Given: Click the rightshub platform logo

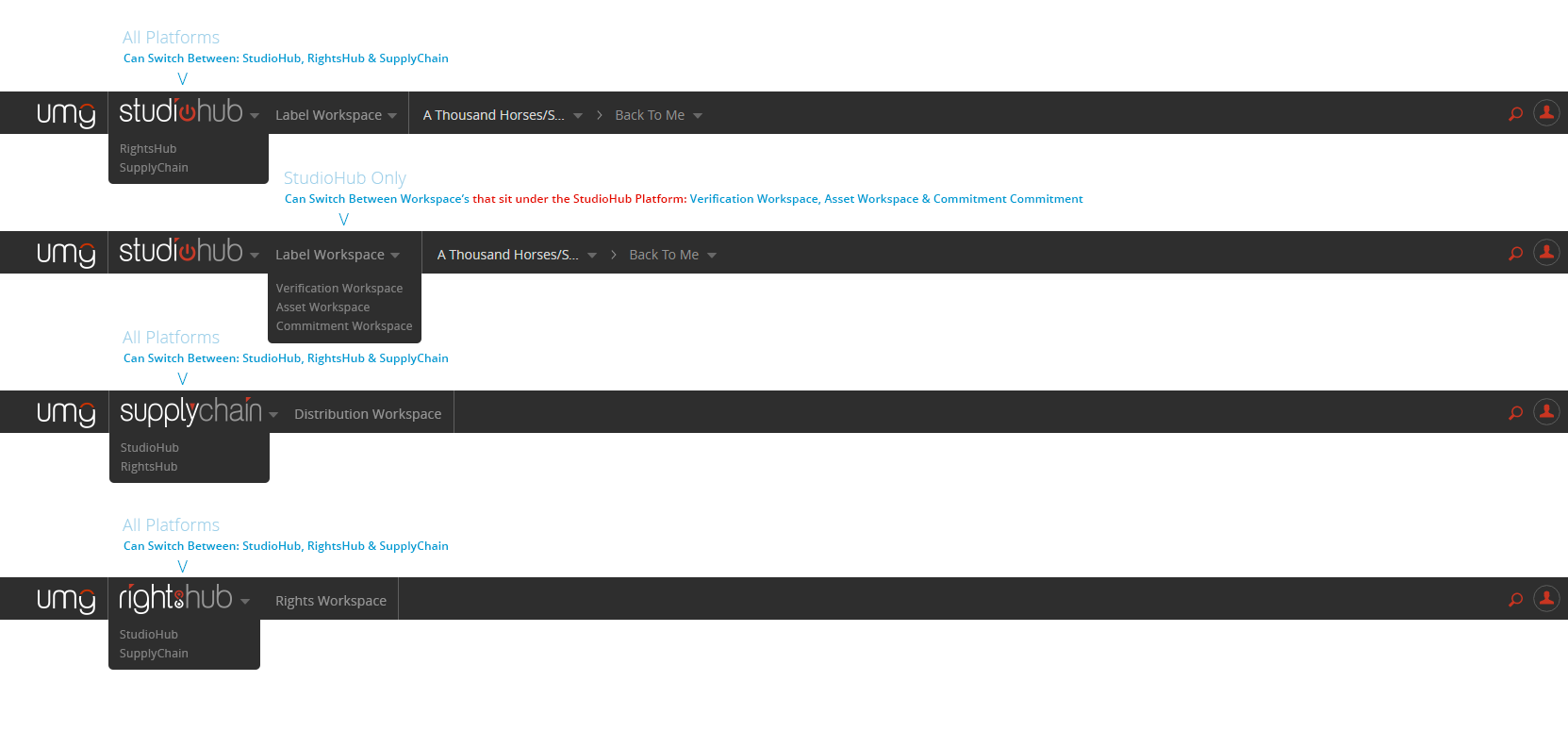Looking at the screenshot, I should pyautogui.click(x=175, y=598).
